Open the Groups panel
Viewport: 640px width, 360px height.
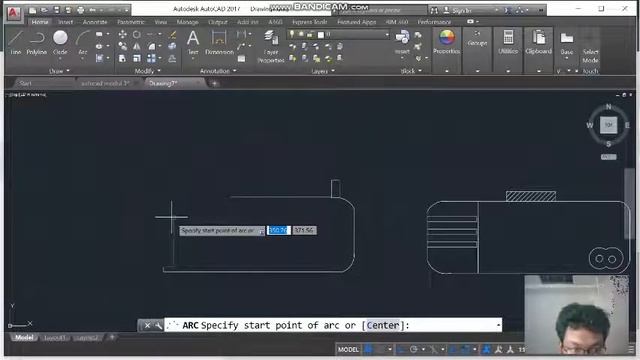[x=477, y=39]
